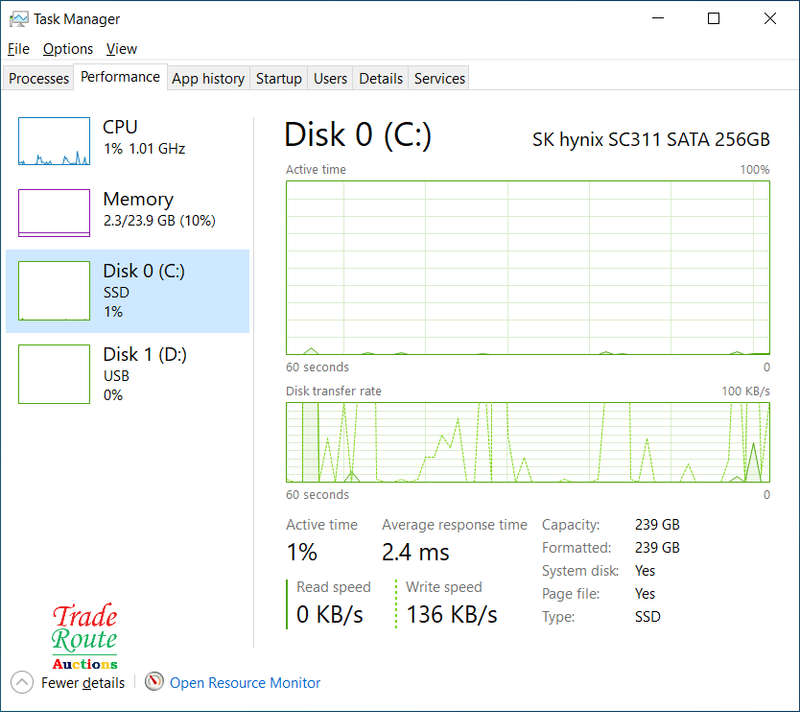Click the Memory usage mini graph thumbnail
This screenshot has height=712, width=800.
(x=54, y=213)
